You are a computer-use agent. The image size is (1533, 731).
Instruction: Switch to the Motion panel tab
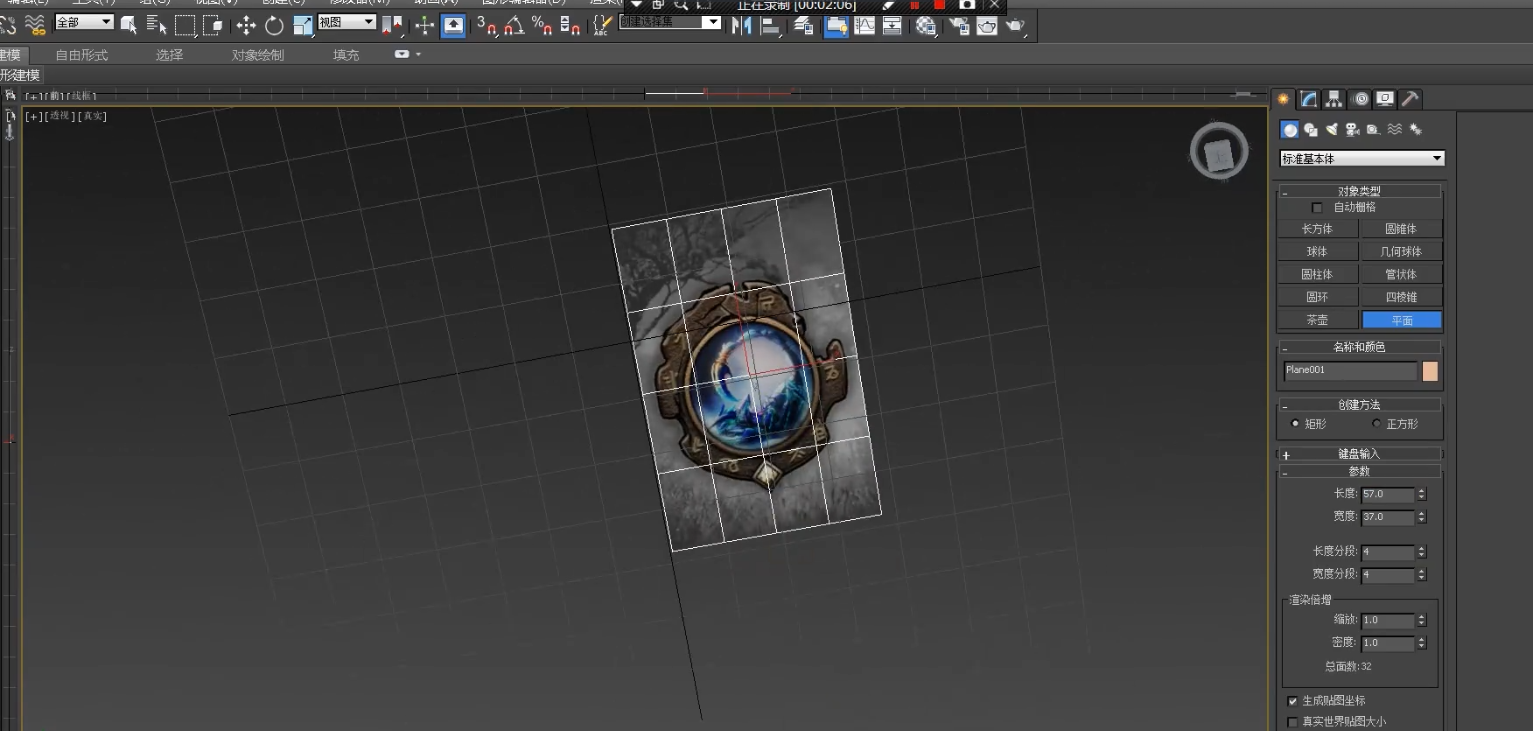[x=1361, y=99]
